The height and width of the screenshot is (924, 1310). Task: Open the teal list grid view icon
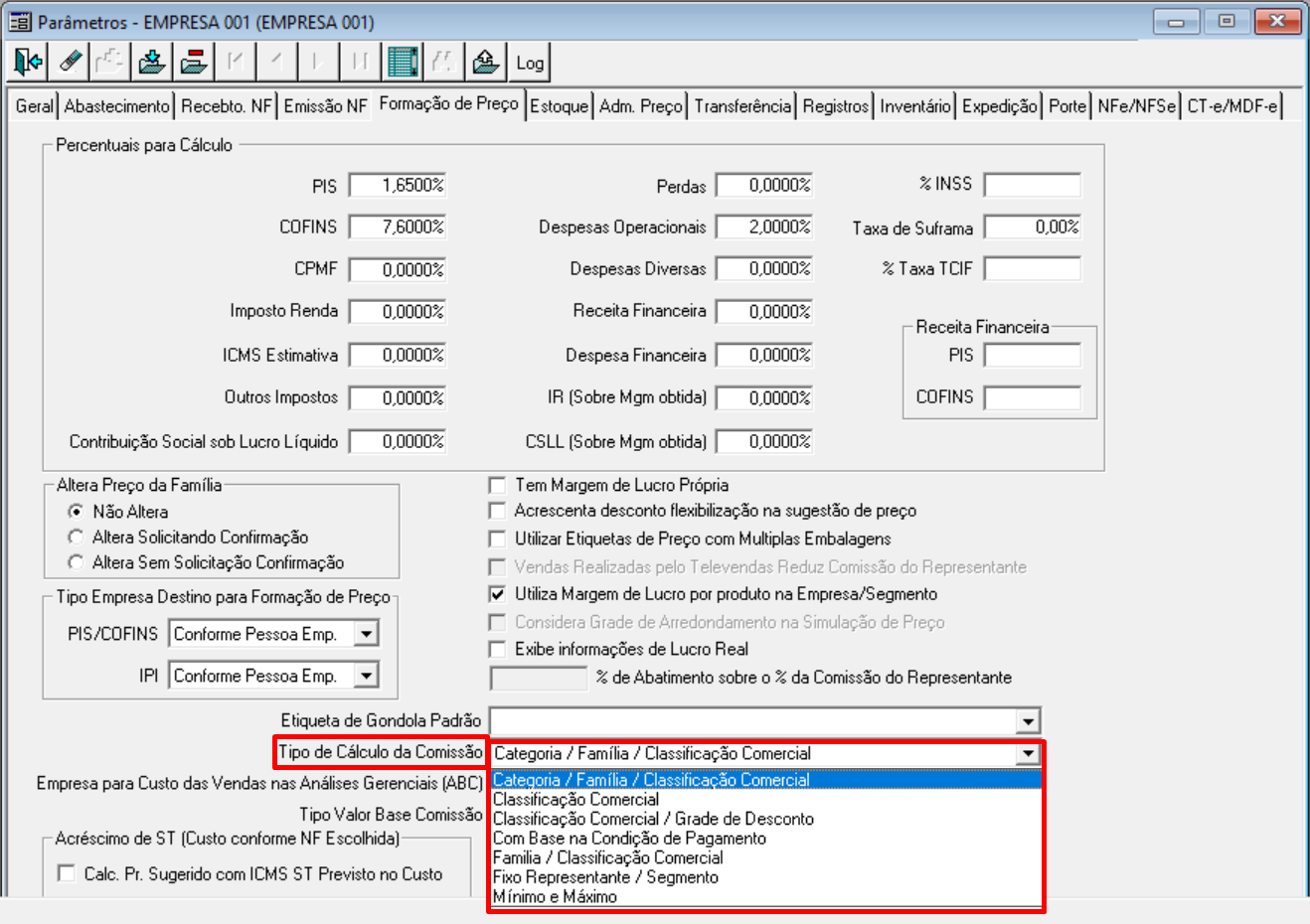tap(403, 63)
